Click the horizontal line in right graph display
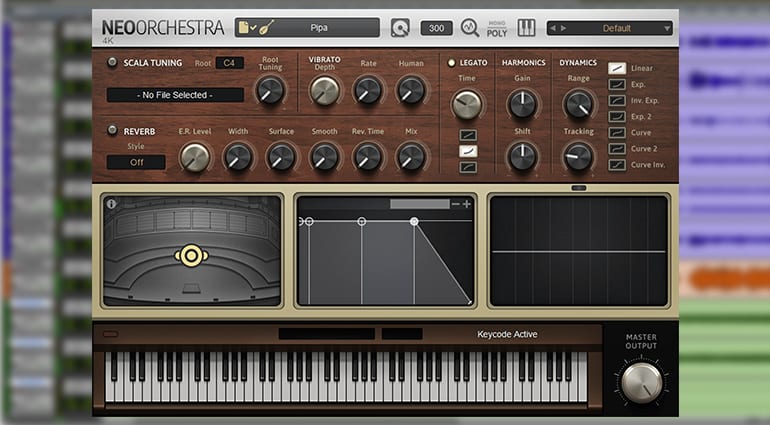The height and width of the screenshot is (425, 770). coord(578,252)
